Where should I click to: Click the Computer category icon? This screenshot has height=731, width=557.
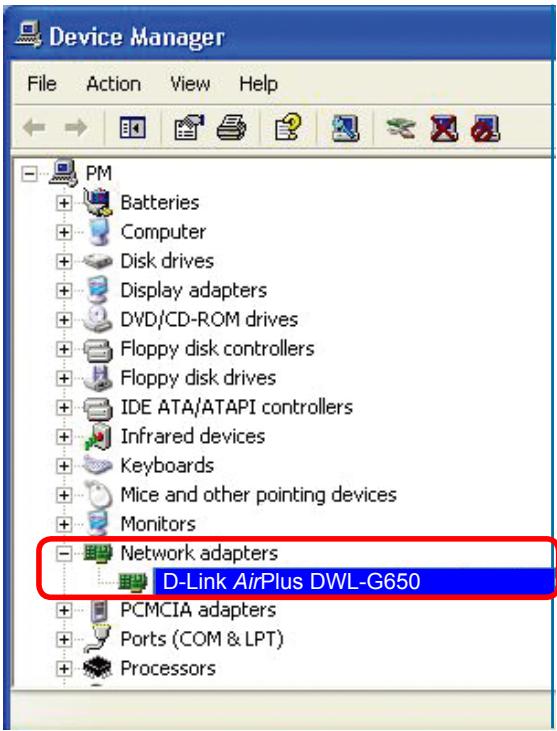coord(98,232)
